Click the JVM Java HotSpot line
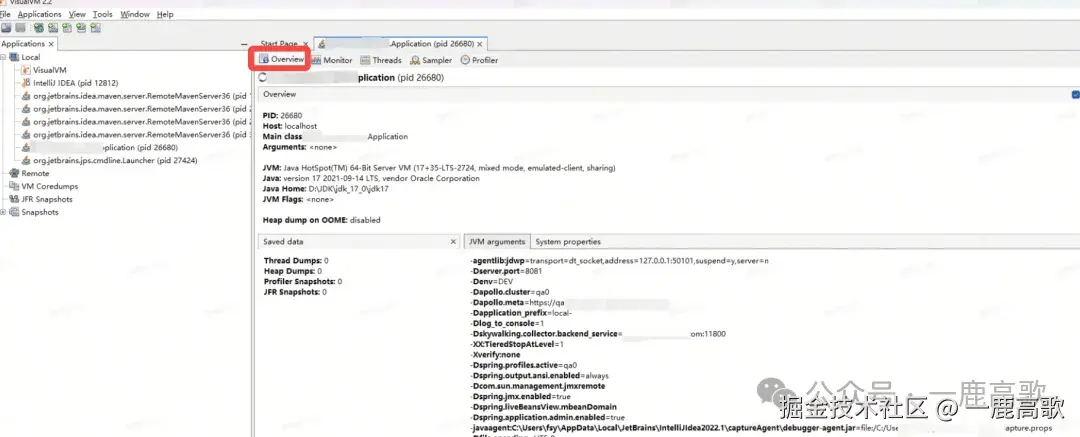This screenshot has height=437, width=1080. click(x=439, y=168)
